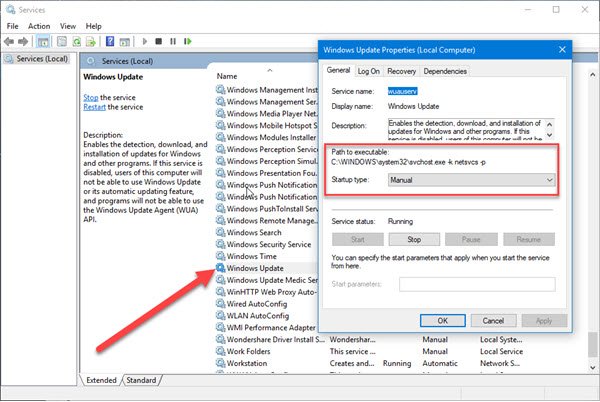Click the gear icon beside Windows PushToInstall
600x402 pixels.
click(x=220, y=208)
